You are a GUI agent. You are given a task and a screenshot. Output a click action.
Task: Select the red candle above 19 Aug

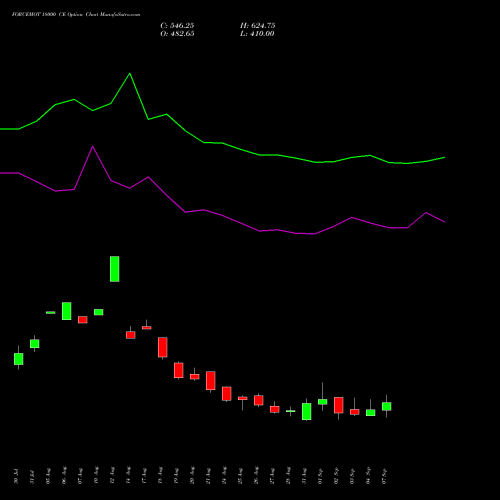pyautogui.click(x=179, y=370)
